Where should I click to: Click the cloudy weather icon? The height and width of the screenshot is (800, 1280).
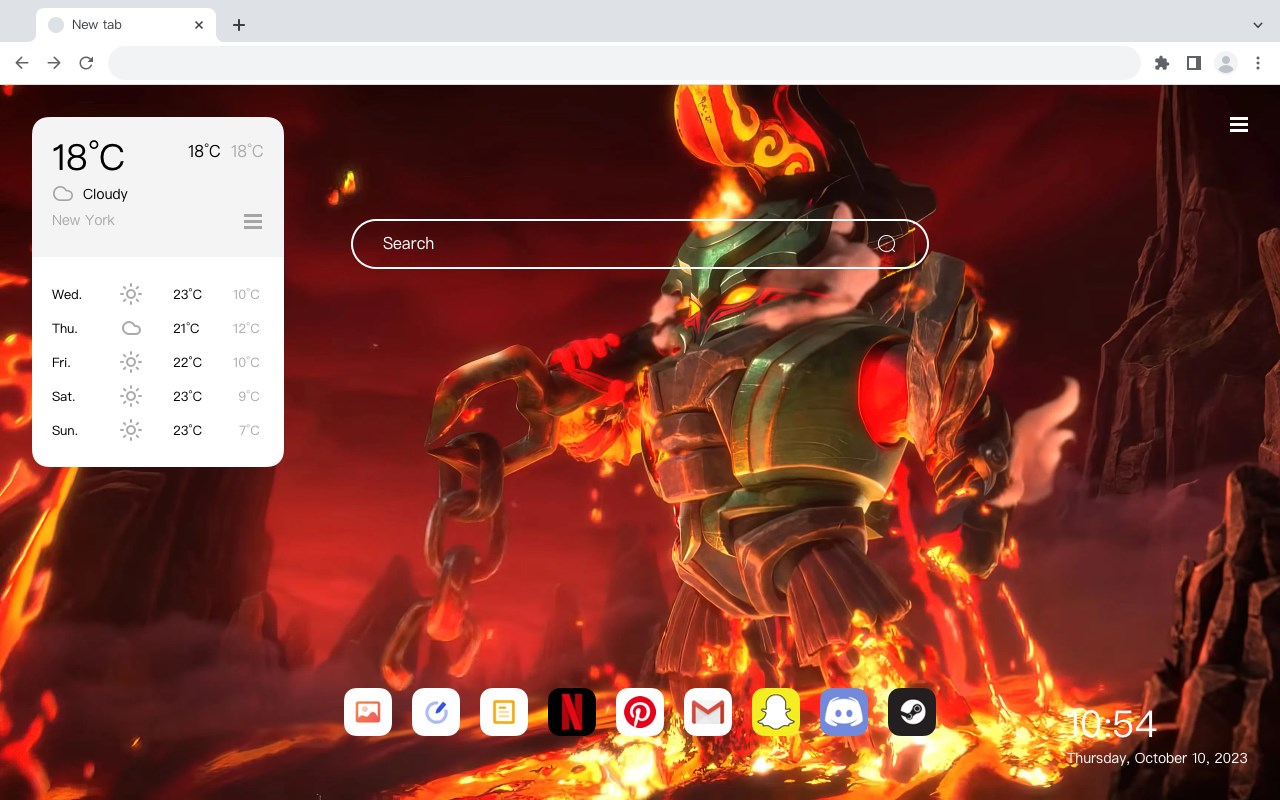tap(63, 194)
